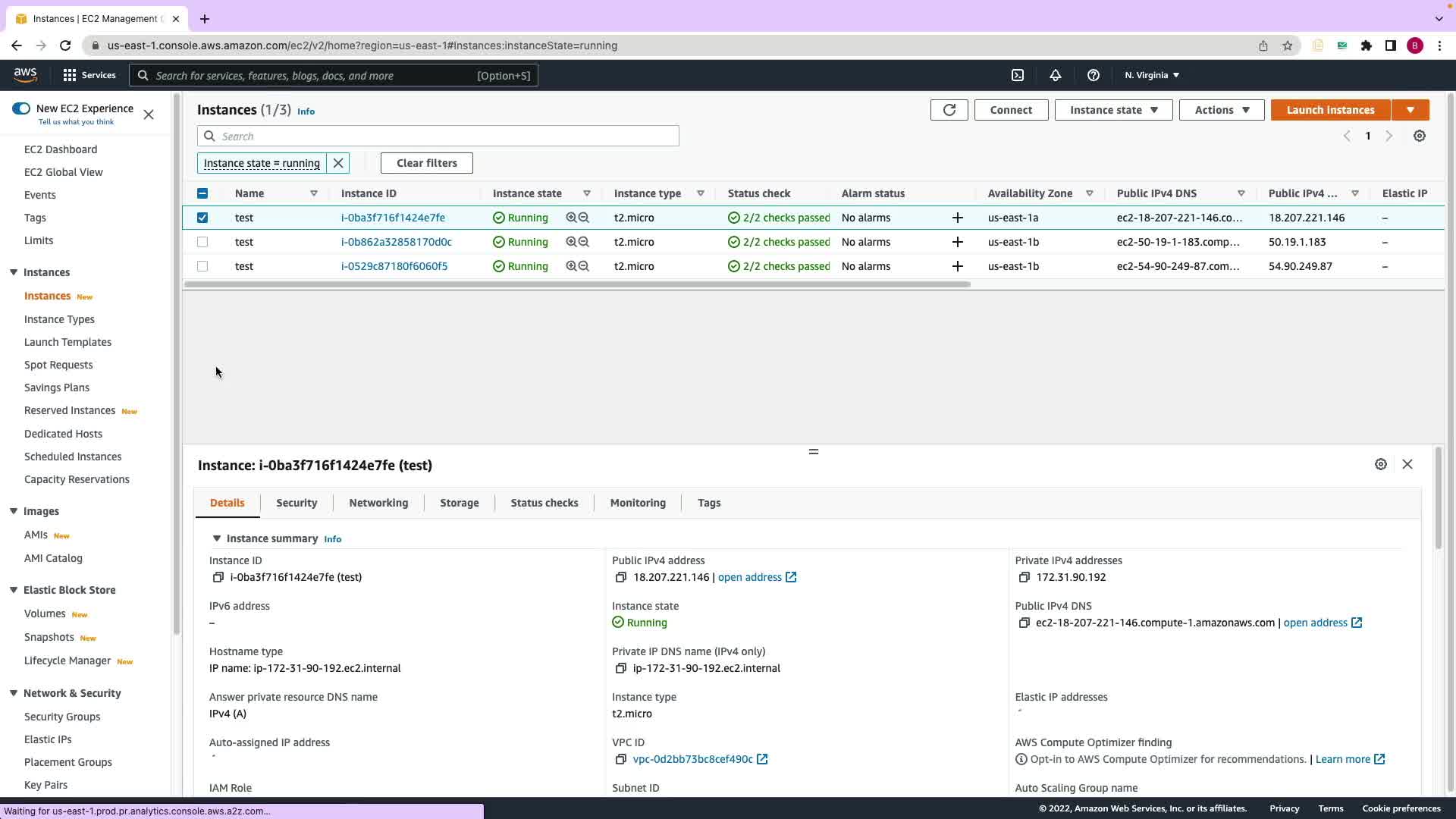Open the N. Virginia region selector
This screenshot has width=1456, height=819.
[1151, 75]
